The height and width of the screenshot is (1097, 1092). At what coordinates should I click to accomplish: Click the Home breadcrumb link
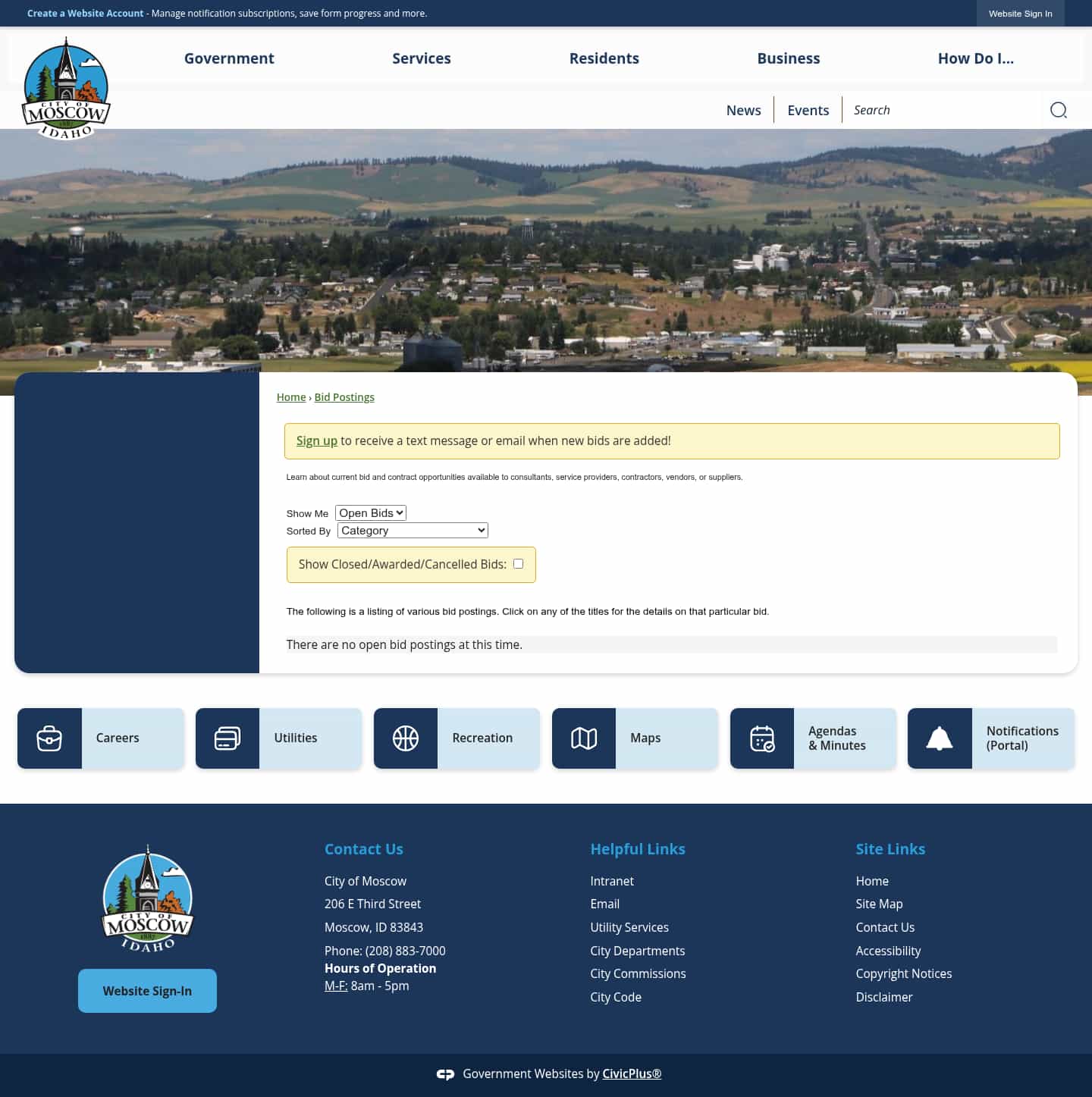click(x=291, y=397)
